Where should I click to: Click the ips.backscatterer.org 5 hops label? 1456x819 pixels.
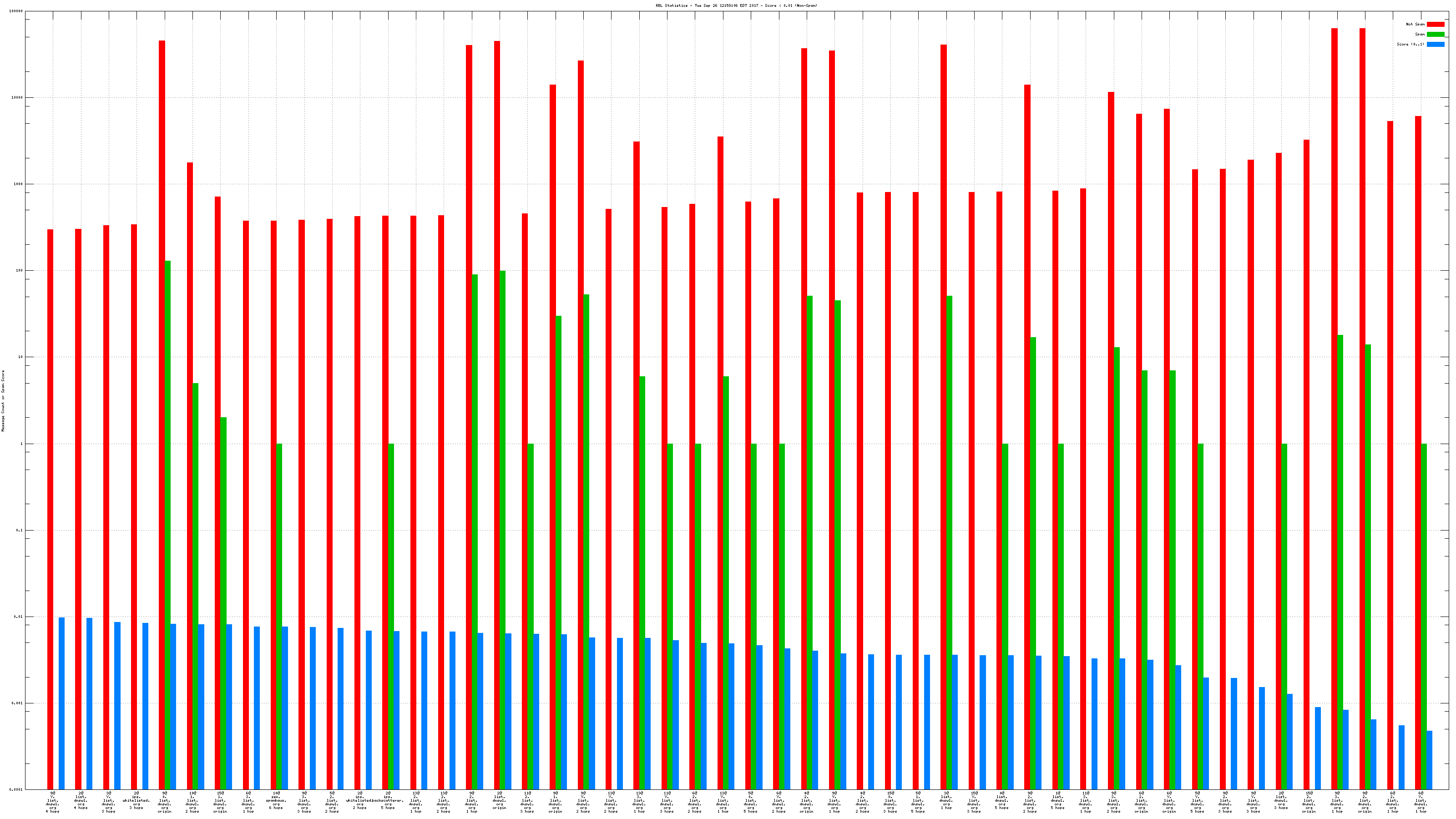point(388,800)
